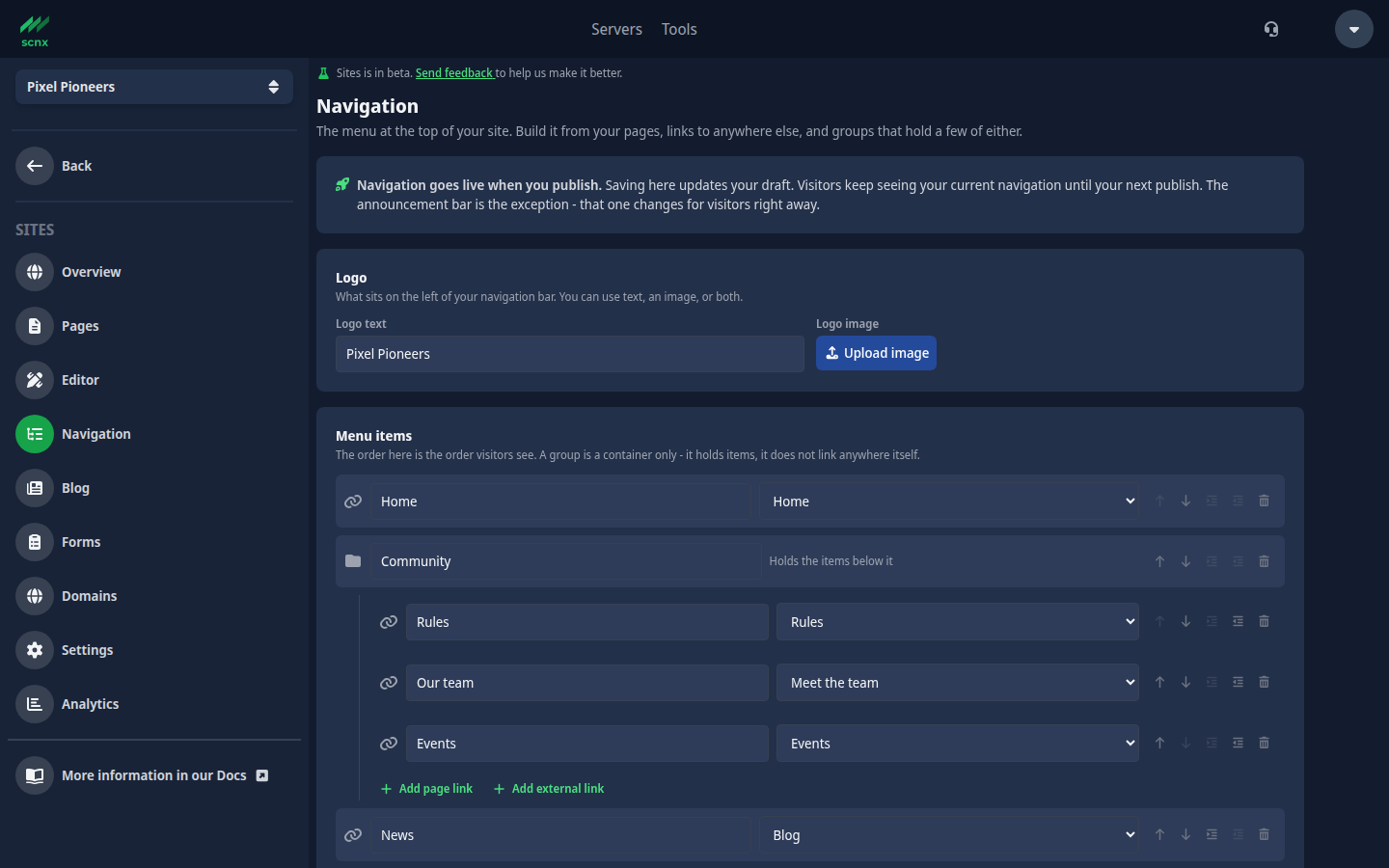Delete the Home menu item
This screenshot has height=868, width=1389.
point(1264,501)
